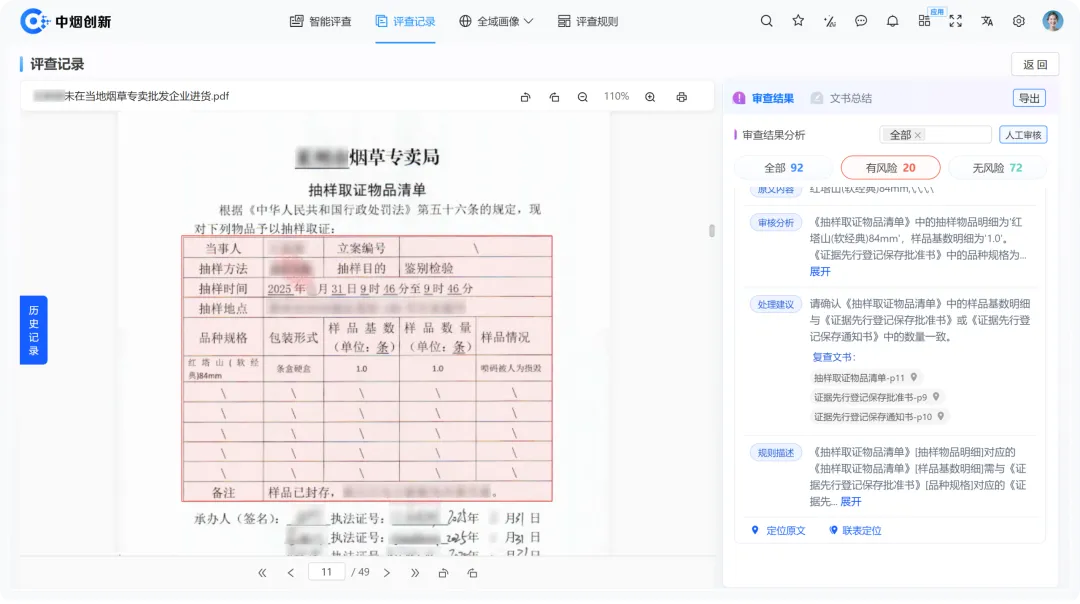
Task: Click the 110% zoom level value
Action: click(616, 96)
